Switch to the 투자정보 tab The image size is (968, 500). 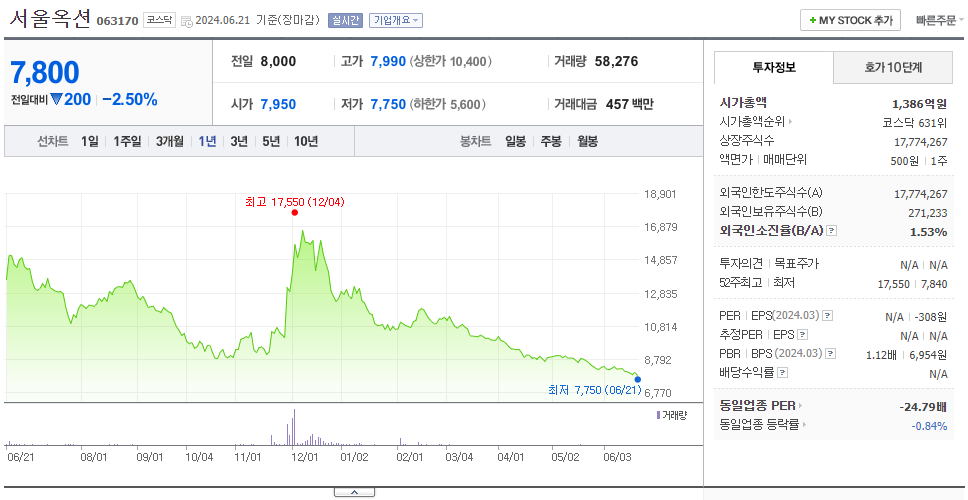tap(774, 67)
